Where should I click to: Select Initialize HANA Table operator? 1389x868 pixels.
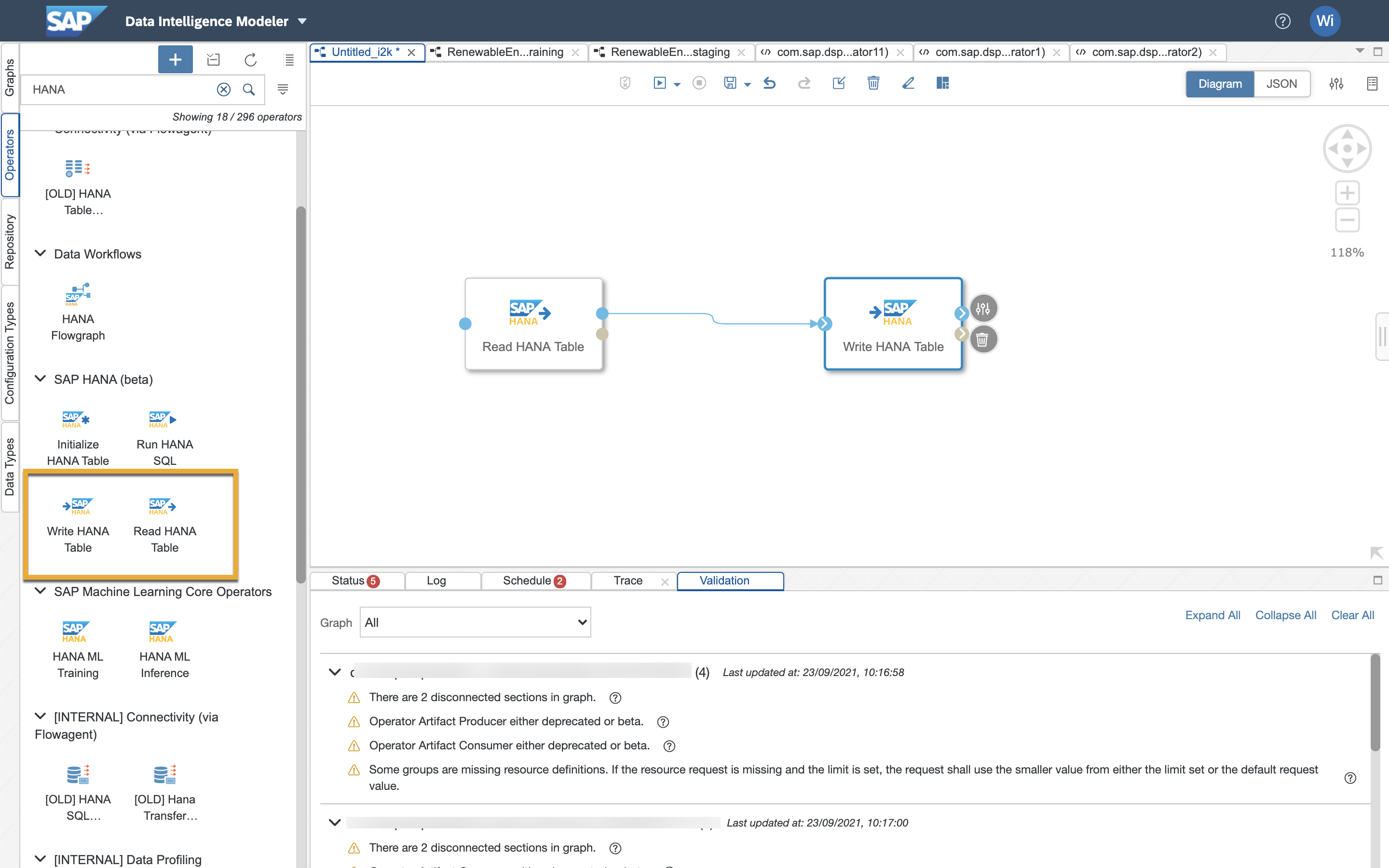(x=78, y=437)
